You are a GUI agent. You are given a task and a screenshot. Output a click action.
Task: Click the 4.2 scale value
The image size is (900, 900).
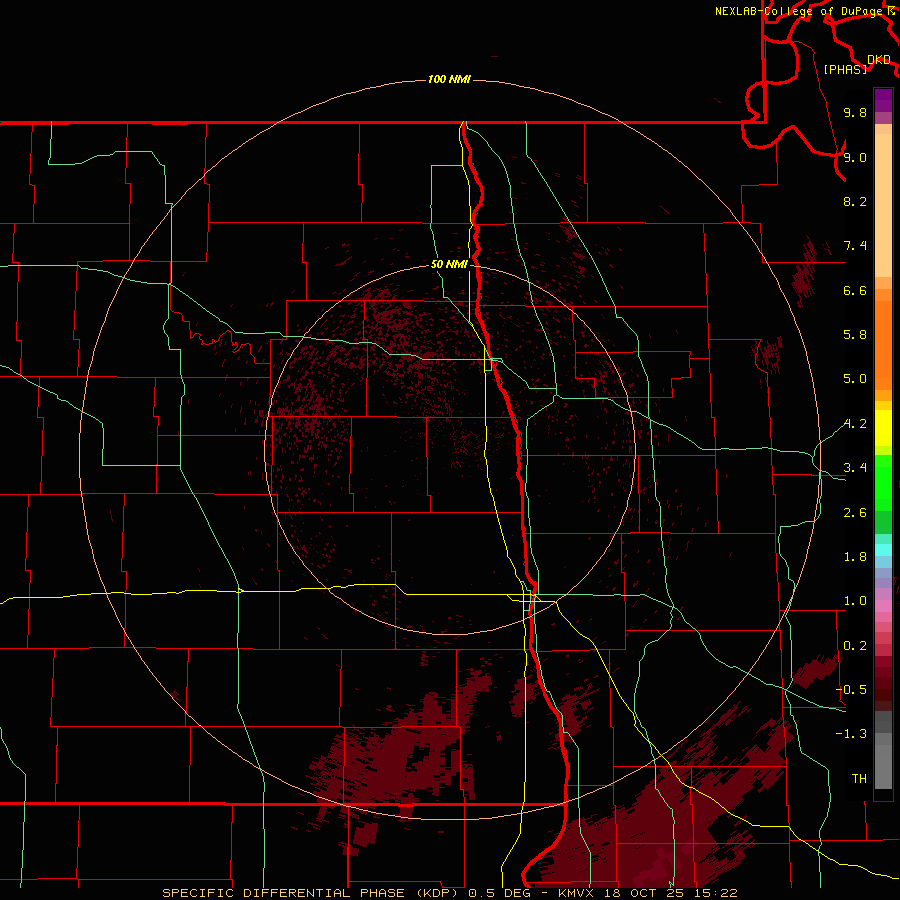click(x=855, y=424)
